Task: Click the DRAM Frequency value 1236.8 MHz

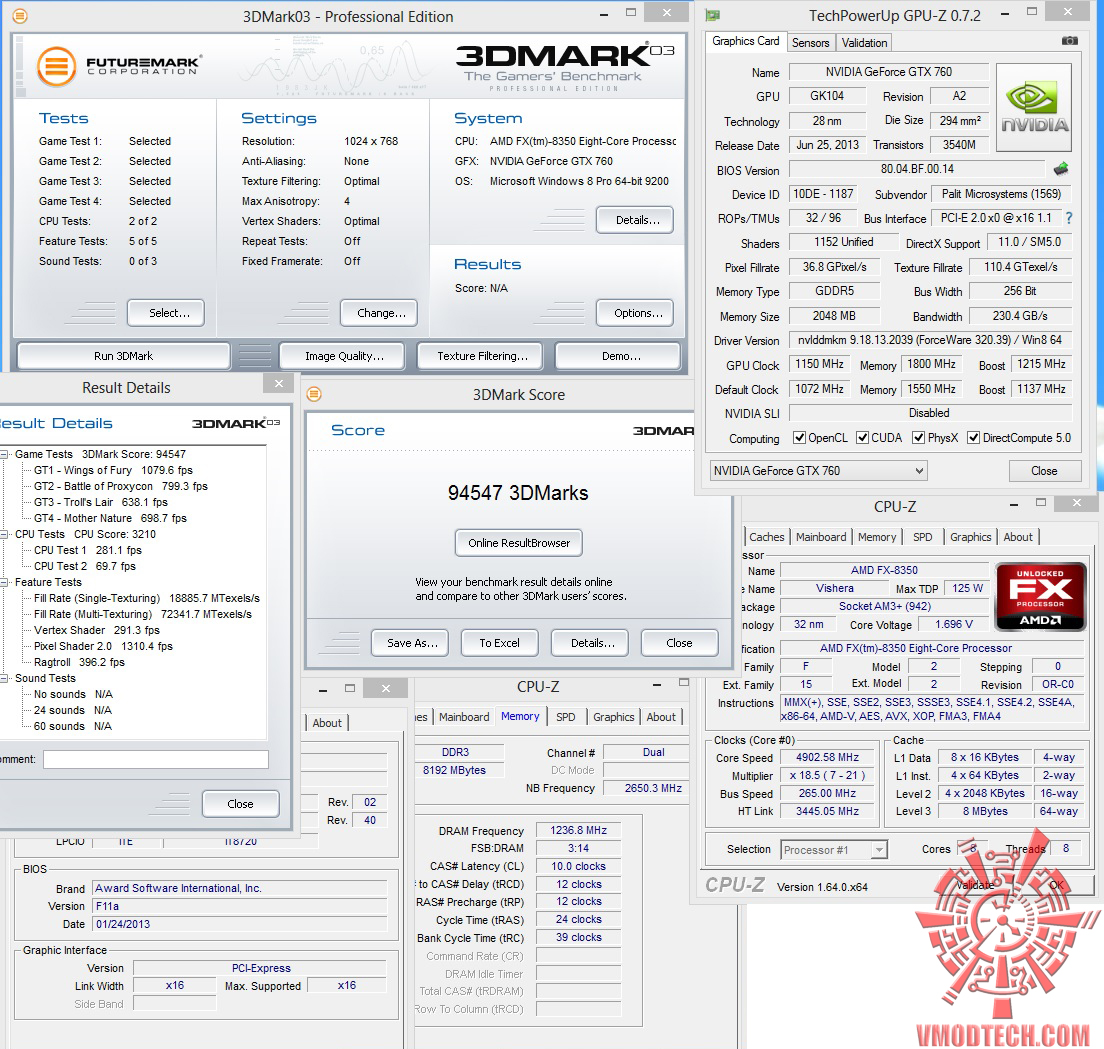Action: pos(579,831)
